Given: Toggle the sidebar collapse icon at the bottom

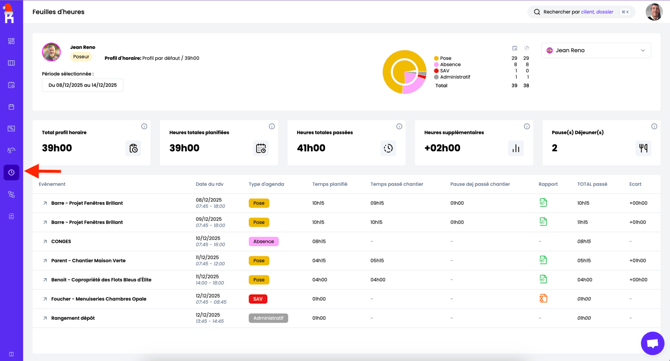Looking at the screenshot, I should click(x=12, y=354).
